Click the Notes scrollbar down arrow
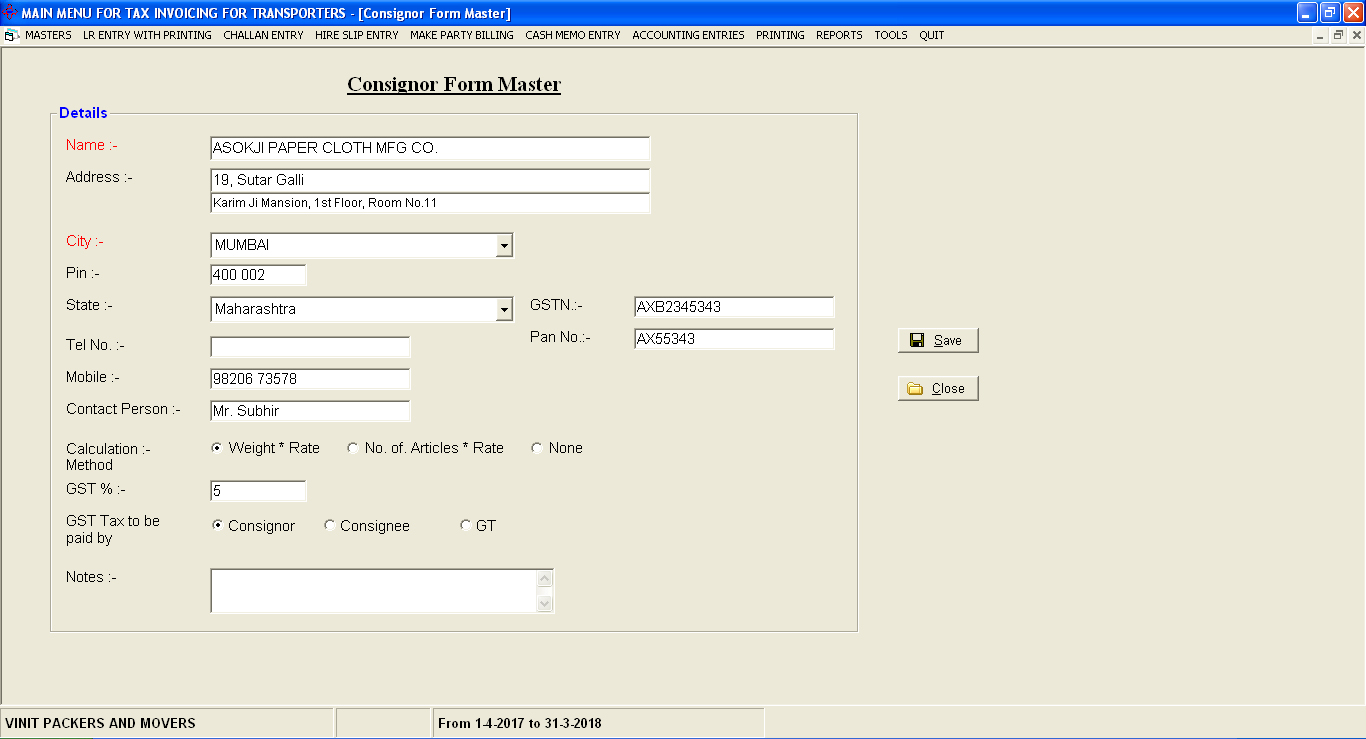The height and width of the screenshot is (739, 1366). 544,601
